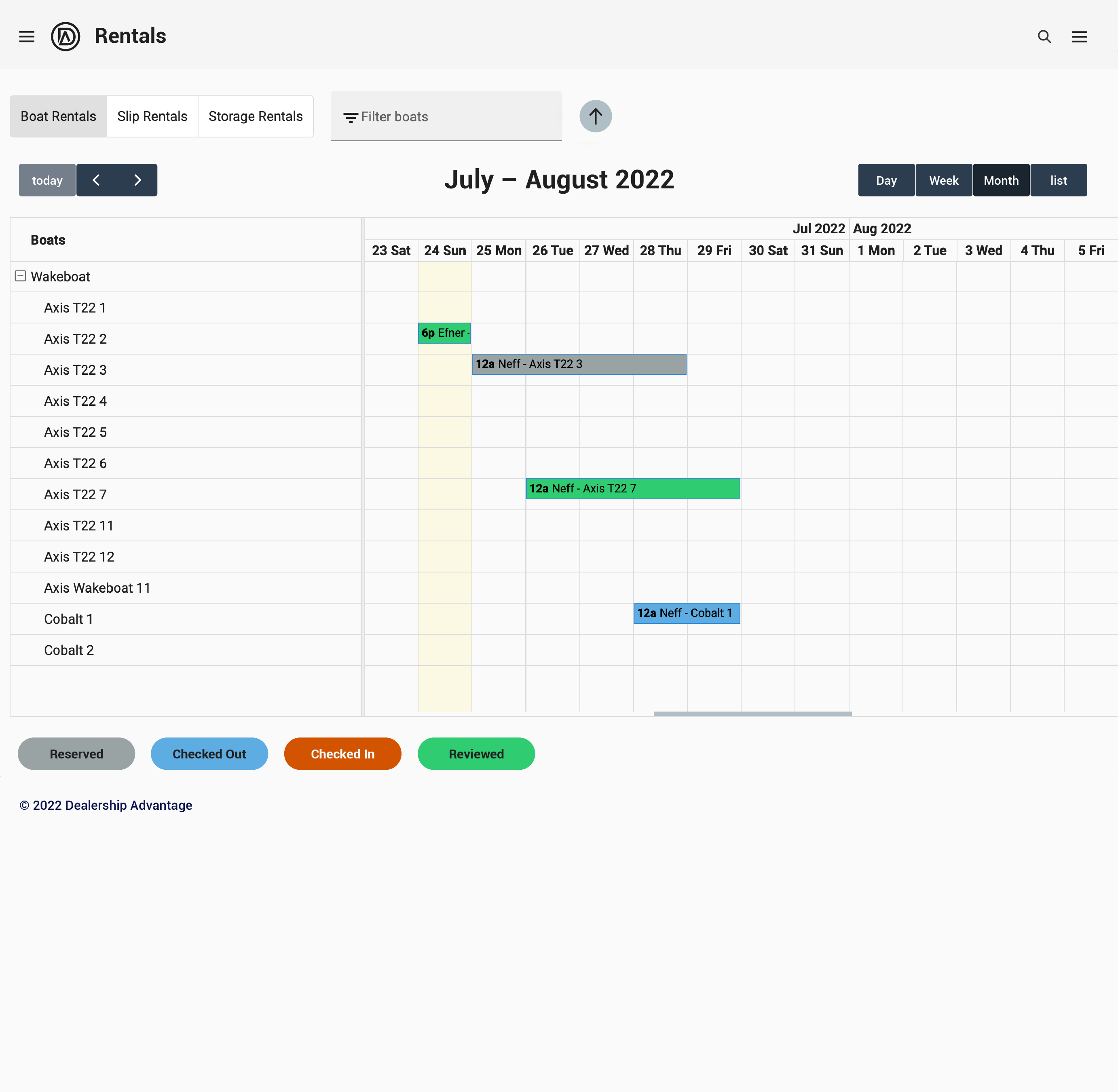Click the Wakeboat group label
This screenshot has height=1092, width=1118.
[60, 277]
